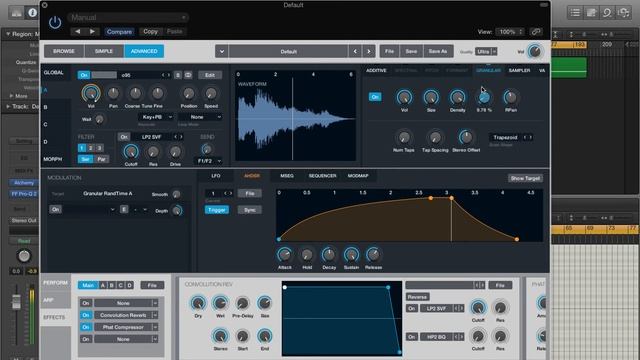Click the reverb envelope end point handle
The image size is (640, 360).
[399, 351]
